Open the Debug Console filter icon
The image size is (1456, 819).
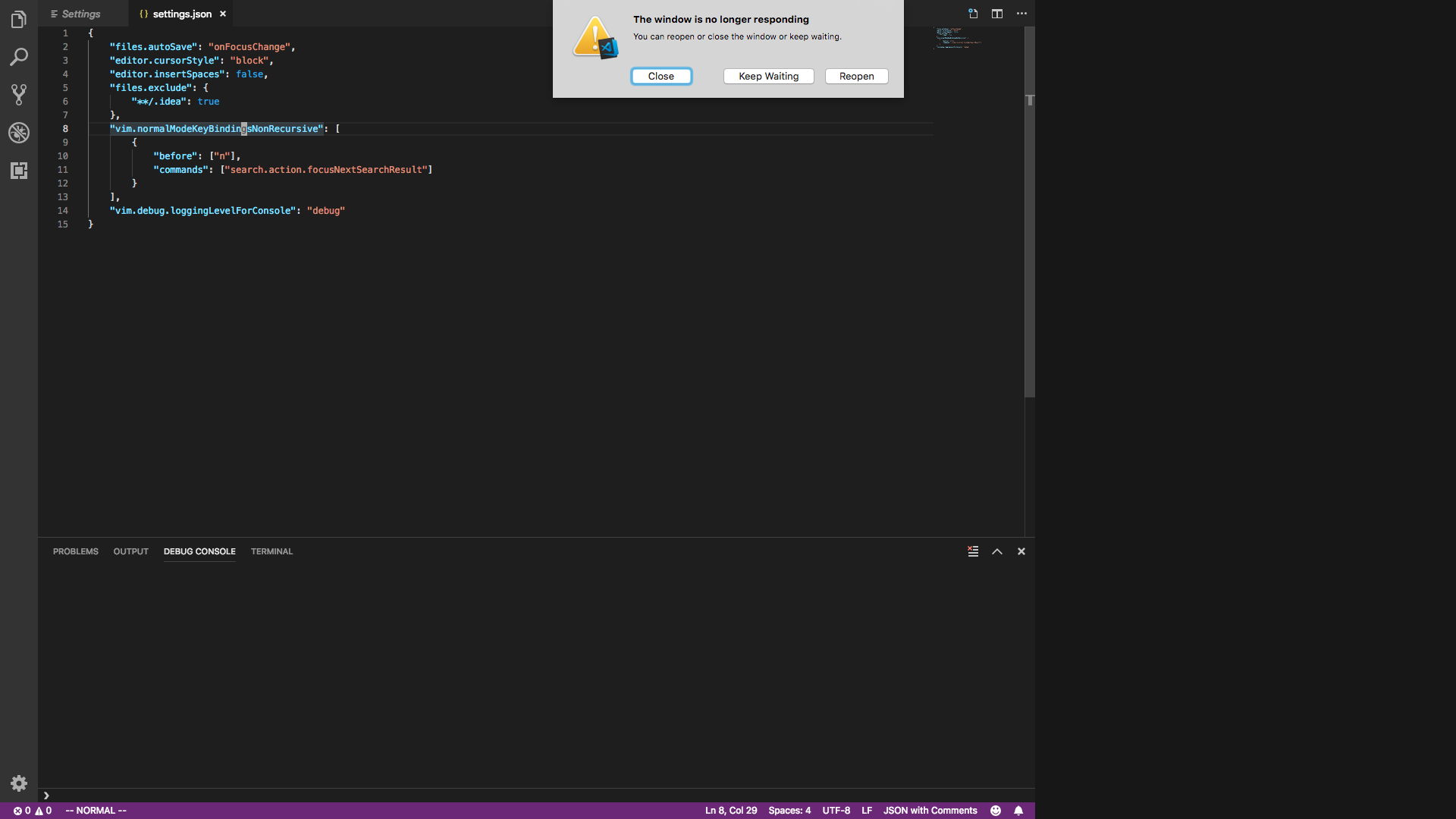click(973, 551)
